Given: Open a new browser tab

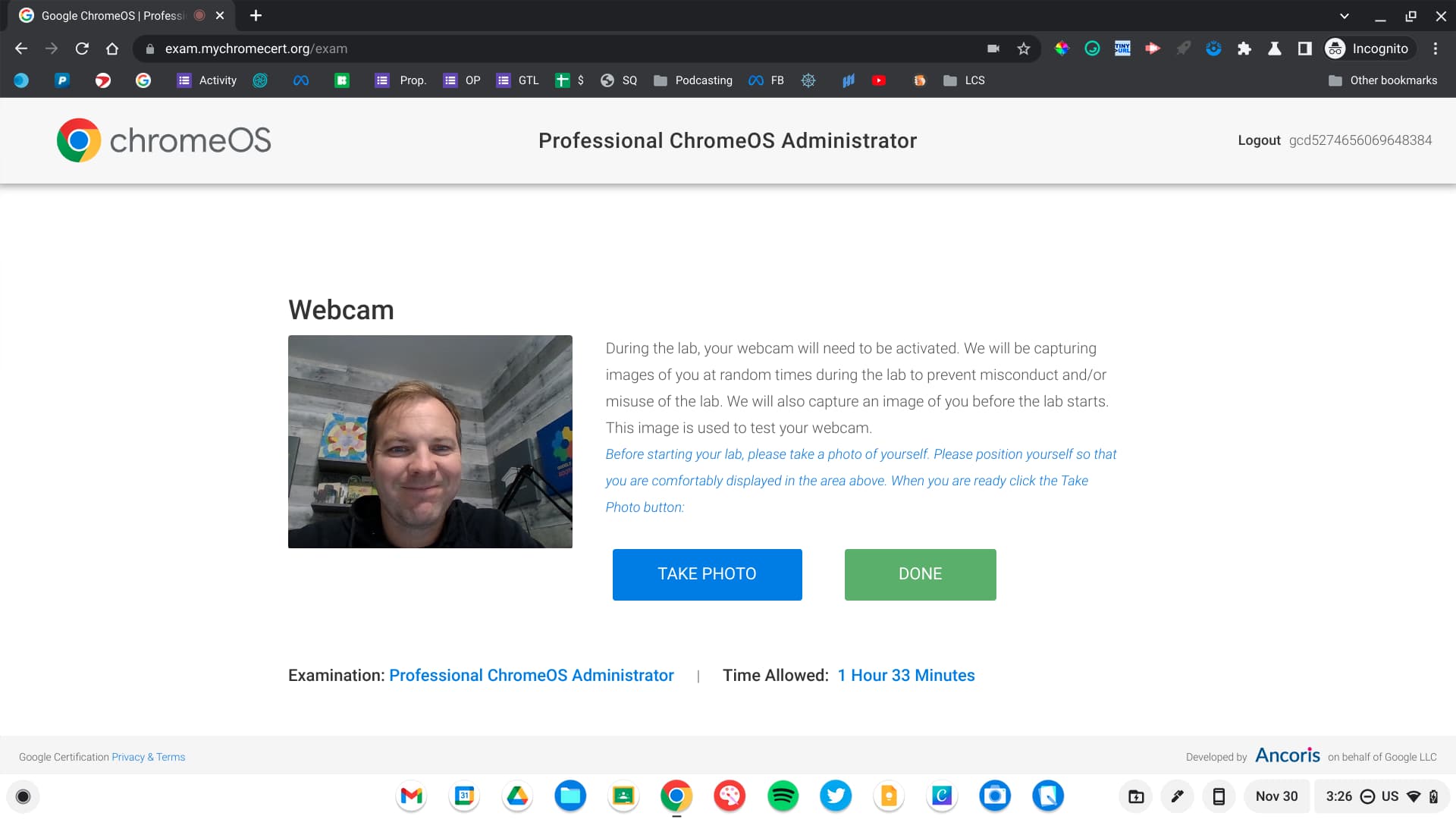Looking at the screenshot, I should 256,15.
